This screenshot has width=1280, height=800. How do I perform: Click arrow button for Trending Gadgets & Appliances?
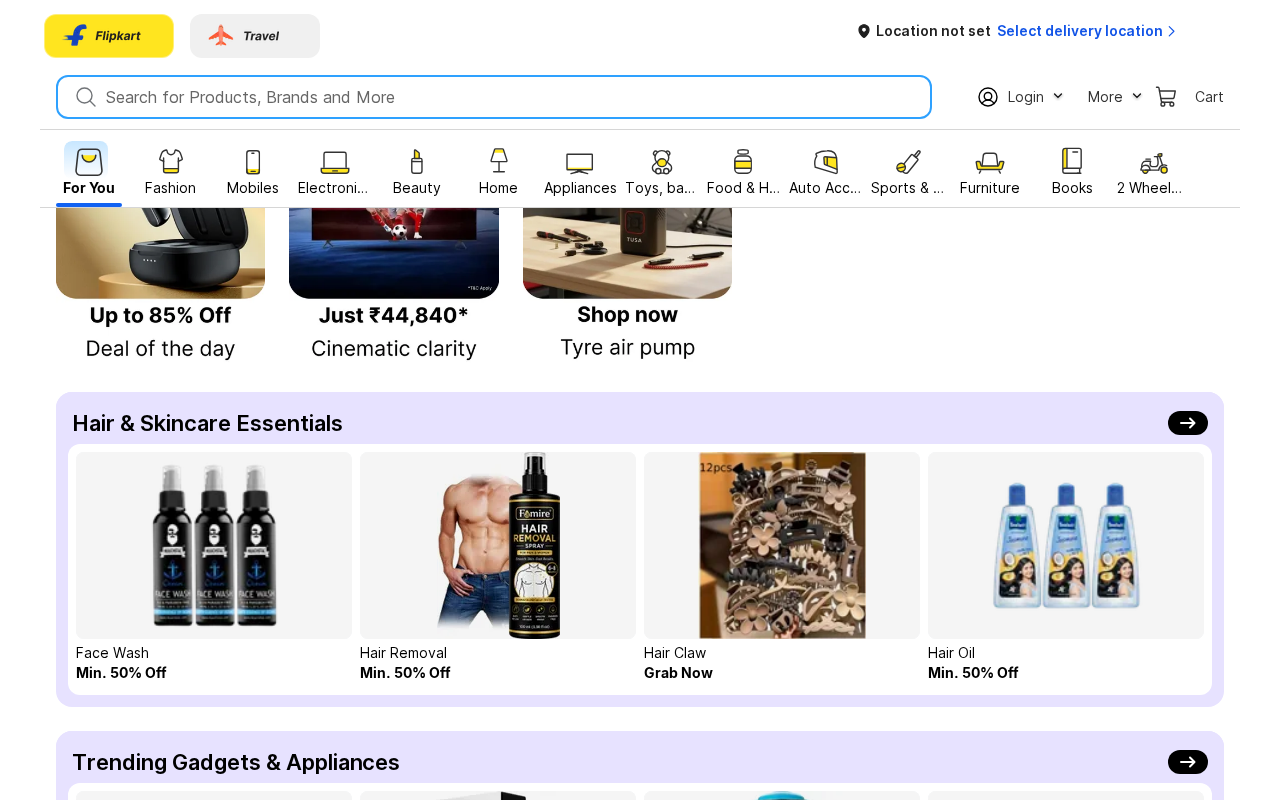click(1188, 762)
